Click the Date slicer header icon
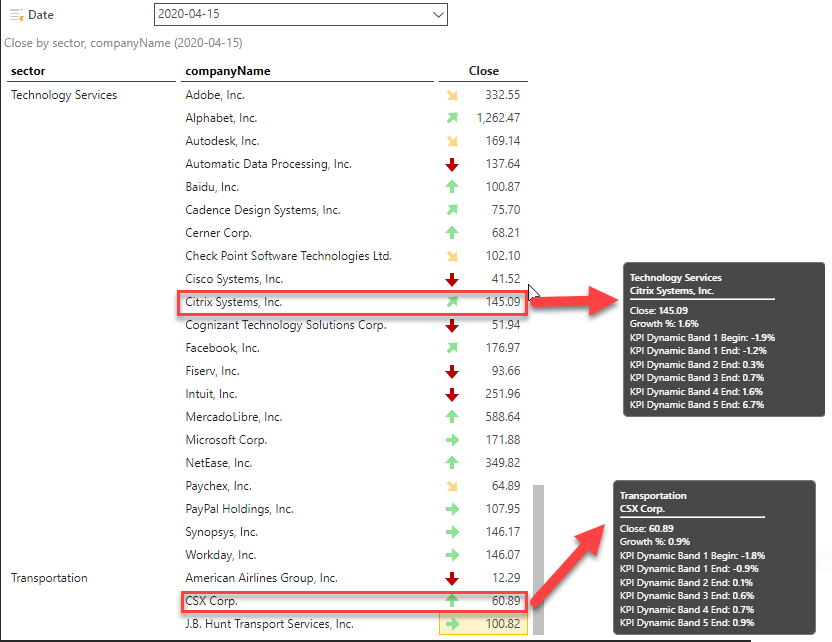Viewport: 832px width, 642px height. (x=17, y=15)
